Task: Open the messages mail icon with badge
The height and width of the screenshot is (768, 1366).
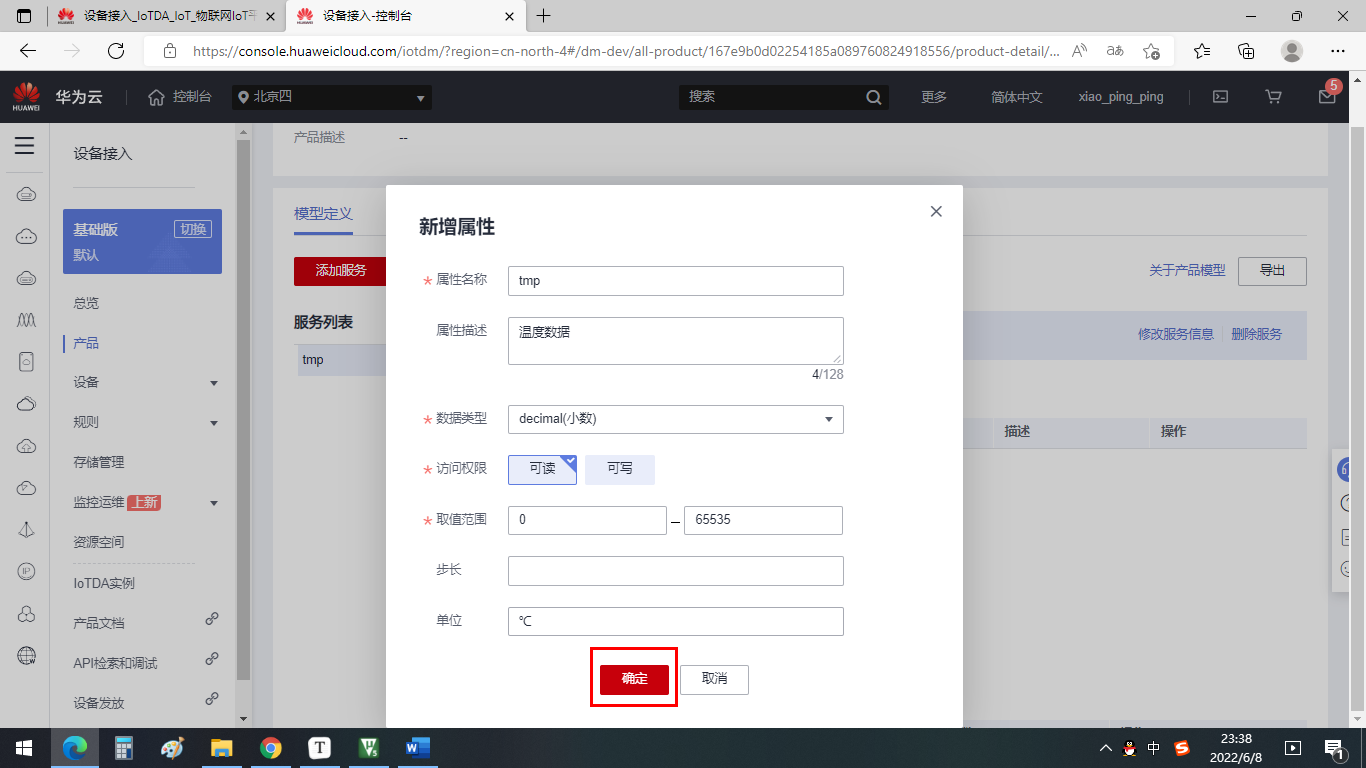Action: click(x=1327, y=97)
